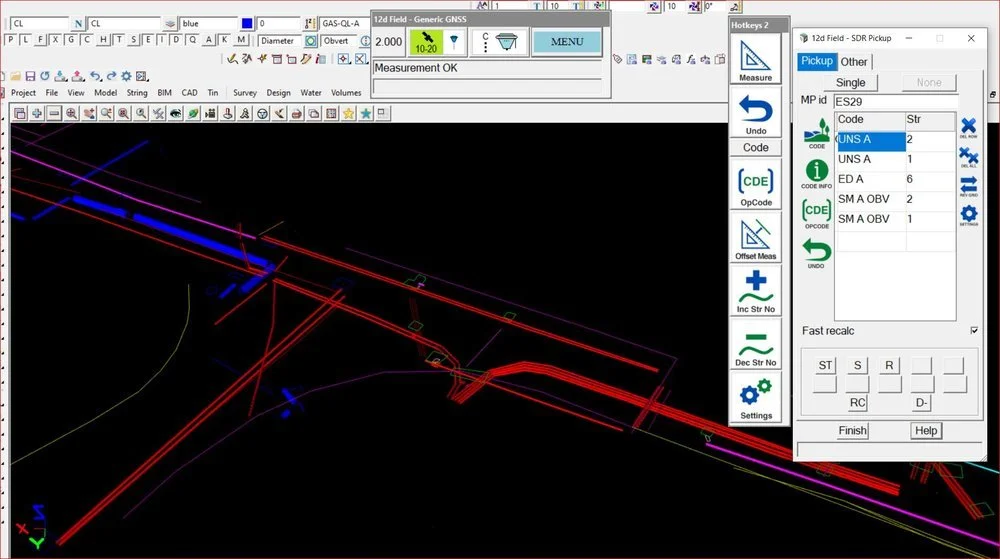Screen dimensions: 1000x559
Task: Click the Code button in Hotkeys 2
Action: (x=755, y=147)
